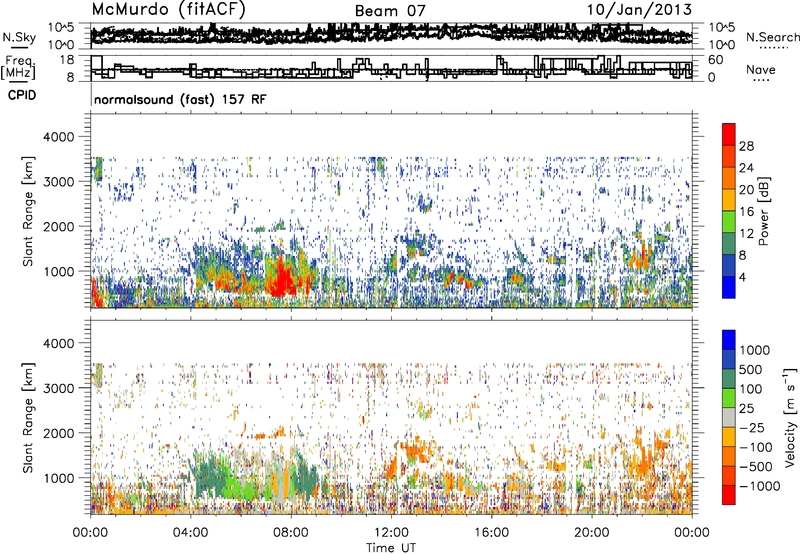The image size is (800, 554).
Task: Click the McMurdo (fitACF) title text
Action: [x=168, y=10]
